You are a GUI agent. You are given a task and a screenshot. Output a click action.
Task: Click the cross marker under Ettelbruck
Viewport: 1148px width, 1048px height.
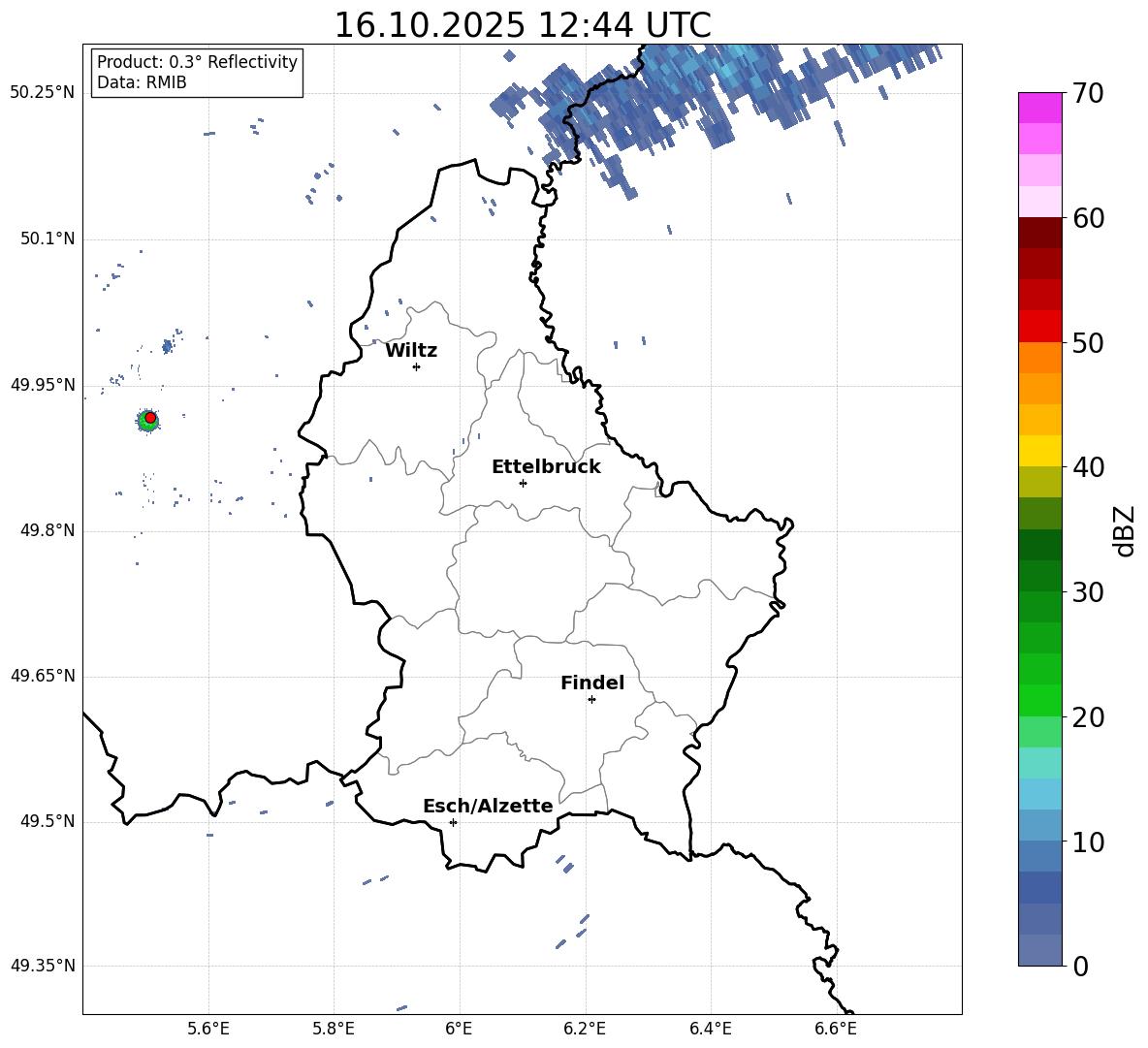(x=523, y=483)
